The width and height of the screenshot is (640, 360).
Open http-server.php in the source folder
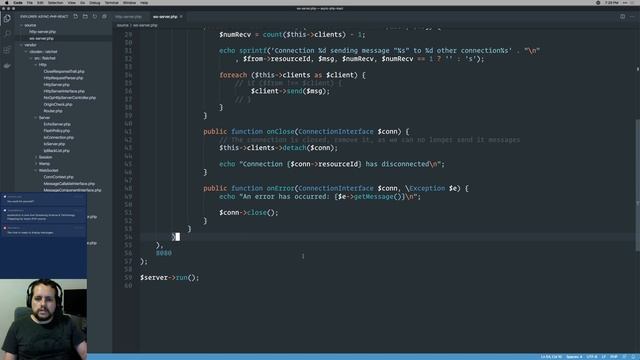42,32
